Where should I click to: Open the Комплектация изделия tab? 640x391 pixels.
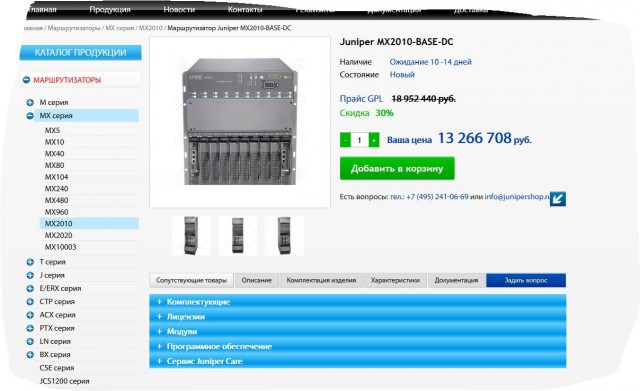click(321, 280)
